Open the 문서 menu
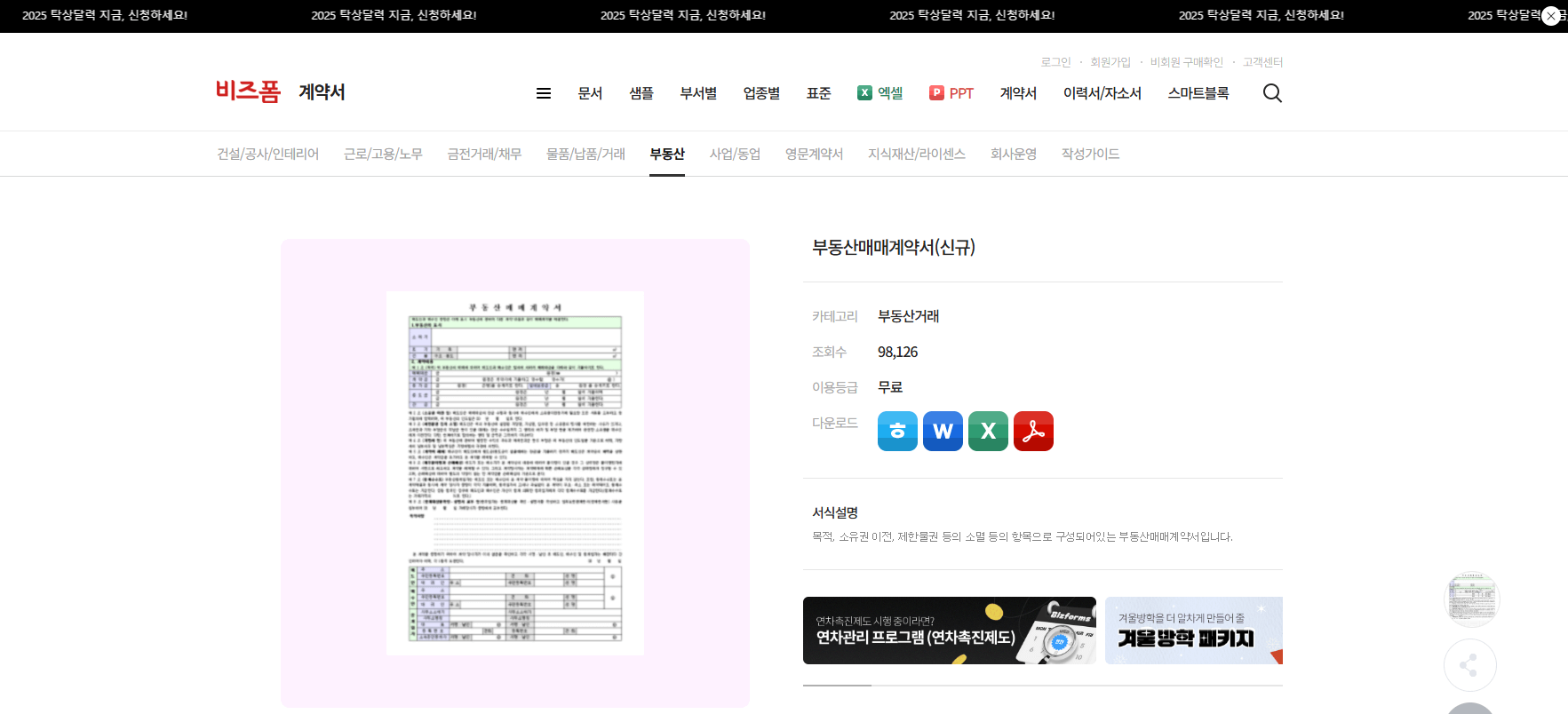1568x714 pixels. click(590, 93)
